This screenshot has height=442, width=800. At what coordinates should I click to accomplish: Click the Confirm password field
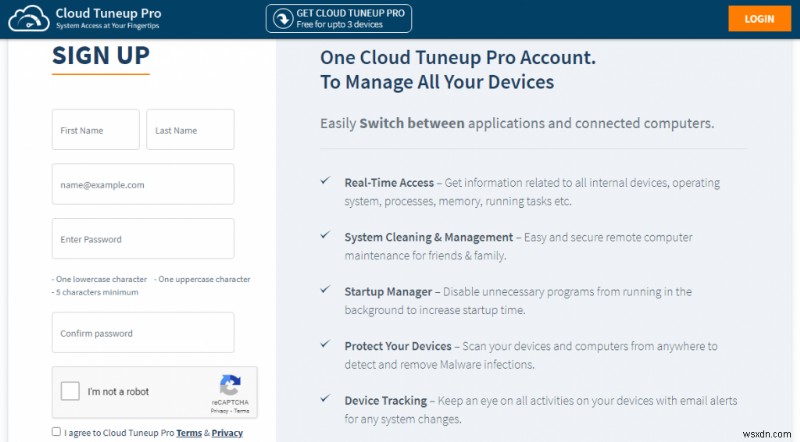pos(143,333)
